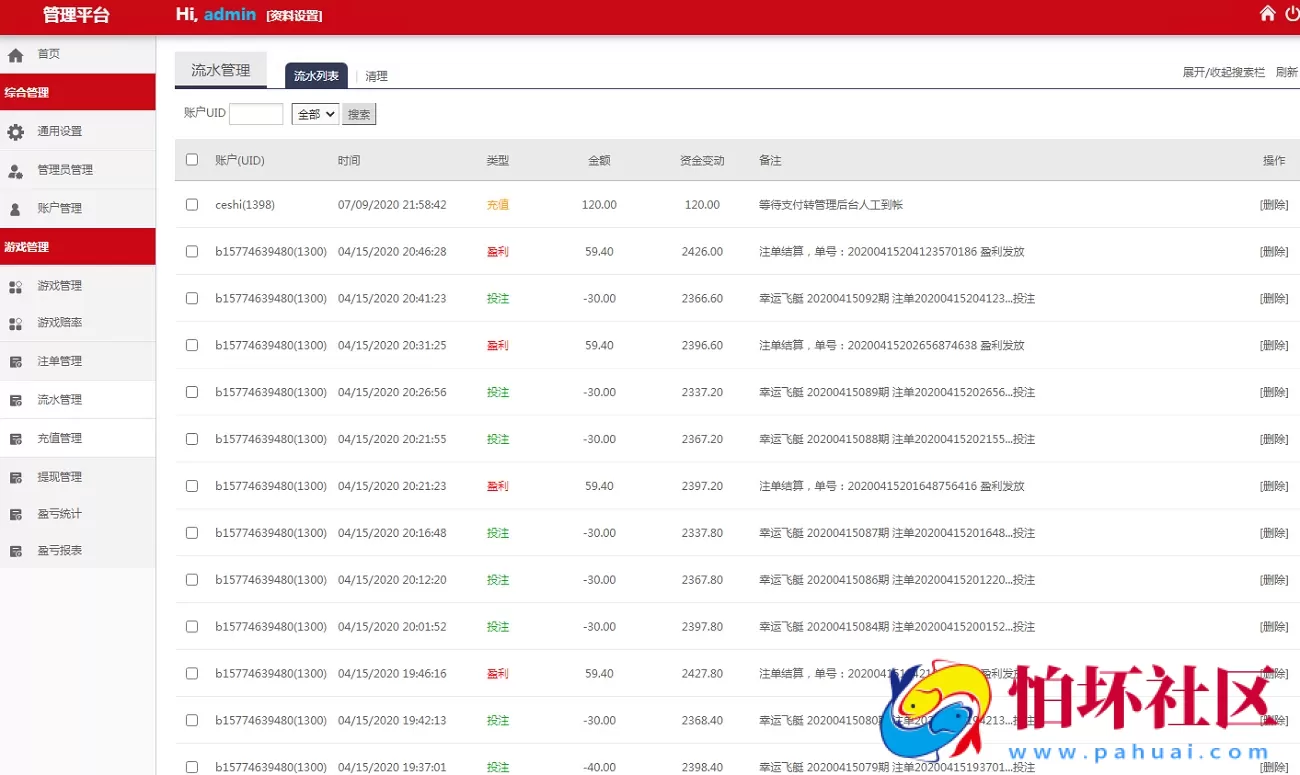Click the home icon in the top bar
The height and width of the screenshot is (775, 1300).
pos(1267,13)
